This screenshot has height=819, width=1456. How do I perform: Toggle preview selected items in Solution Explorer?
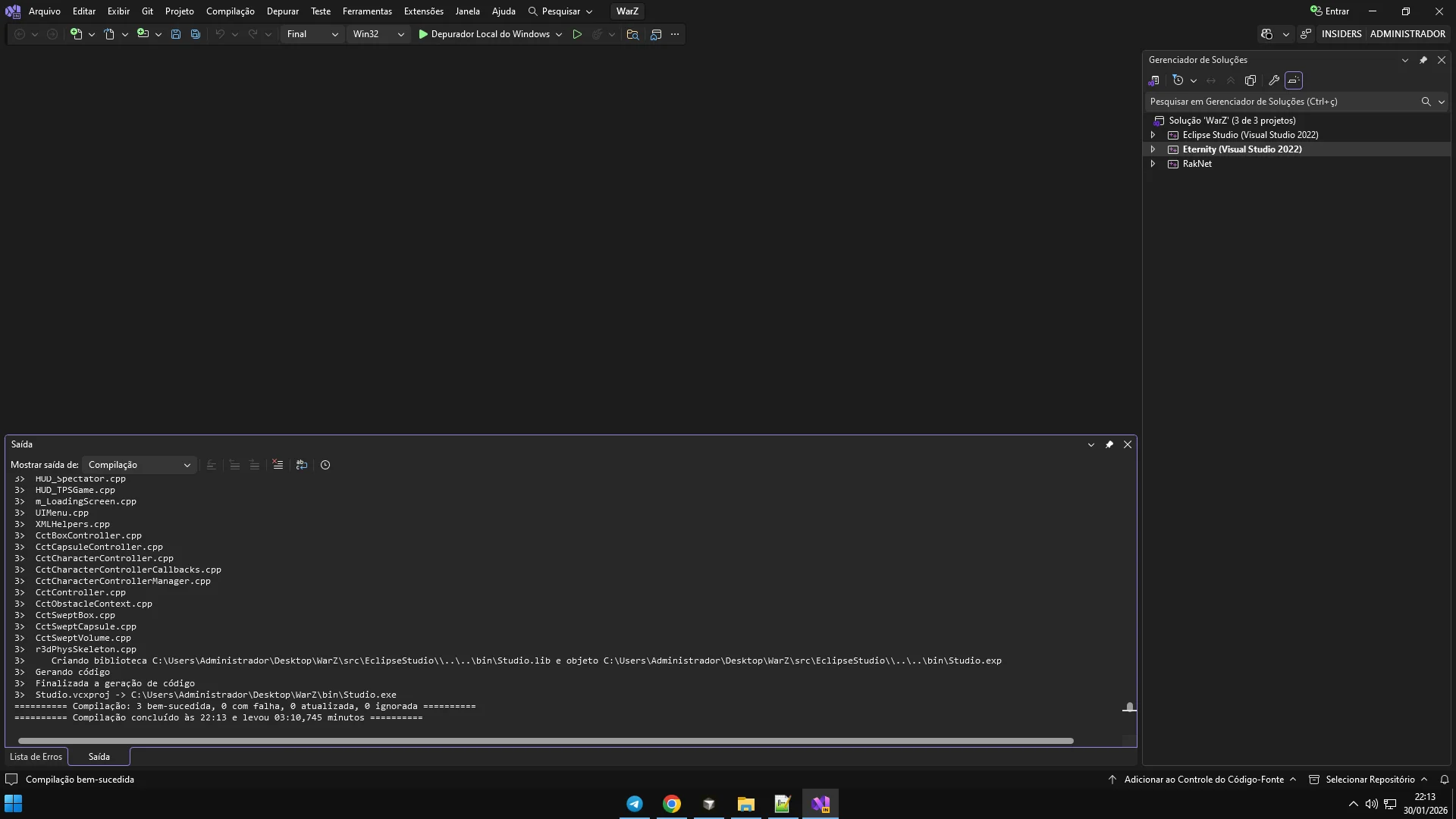click(x=1294, y=80)
